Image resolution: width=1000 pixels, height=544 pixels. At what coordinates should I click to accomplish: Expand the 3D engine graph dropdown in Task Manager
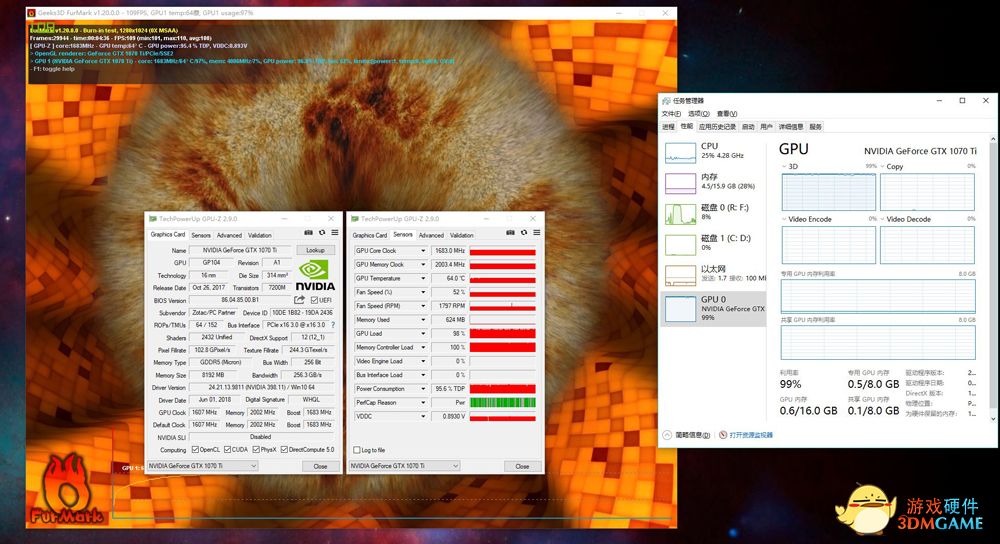[784, 166]
